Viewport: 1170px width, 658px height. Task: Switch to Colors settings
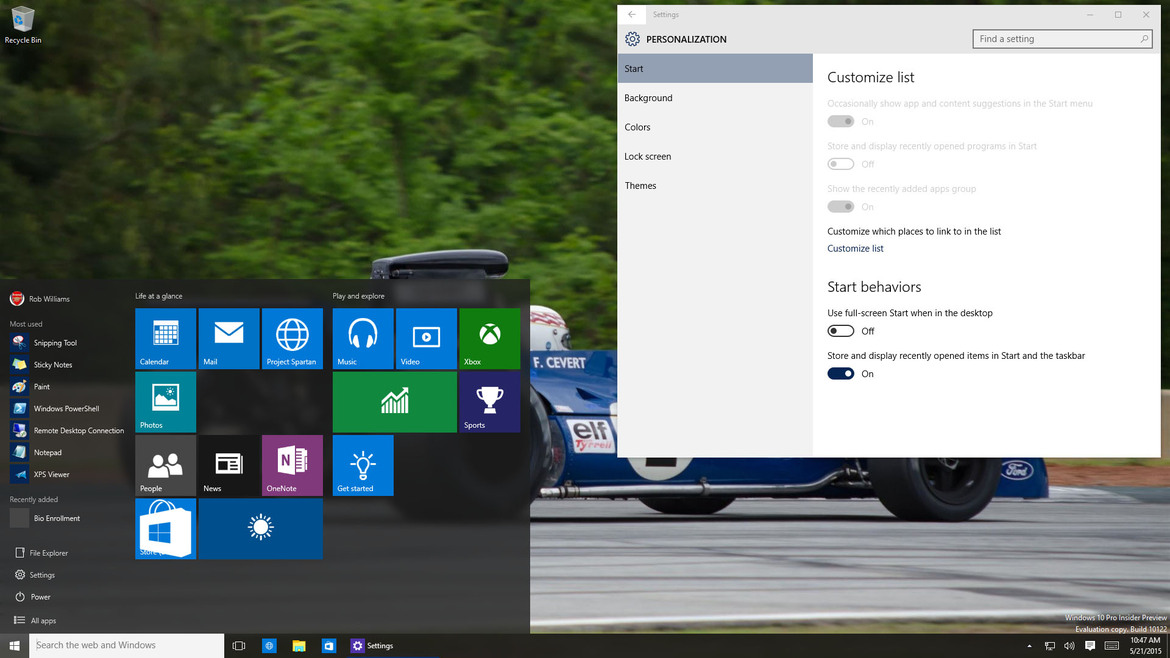coord(715,127)
